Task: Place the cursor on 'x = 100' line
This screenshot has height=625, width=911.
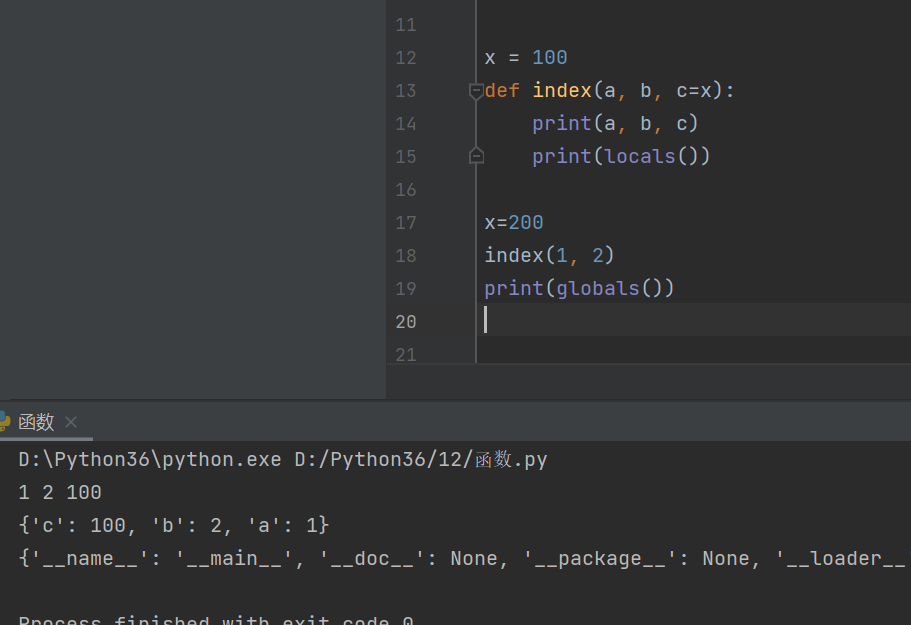Action: point(526,58)
